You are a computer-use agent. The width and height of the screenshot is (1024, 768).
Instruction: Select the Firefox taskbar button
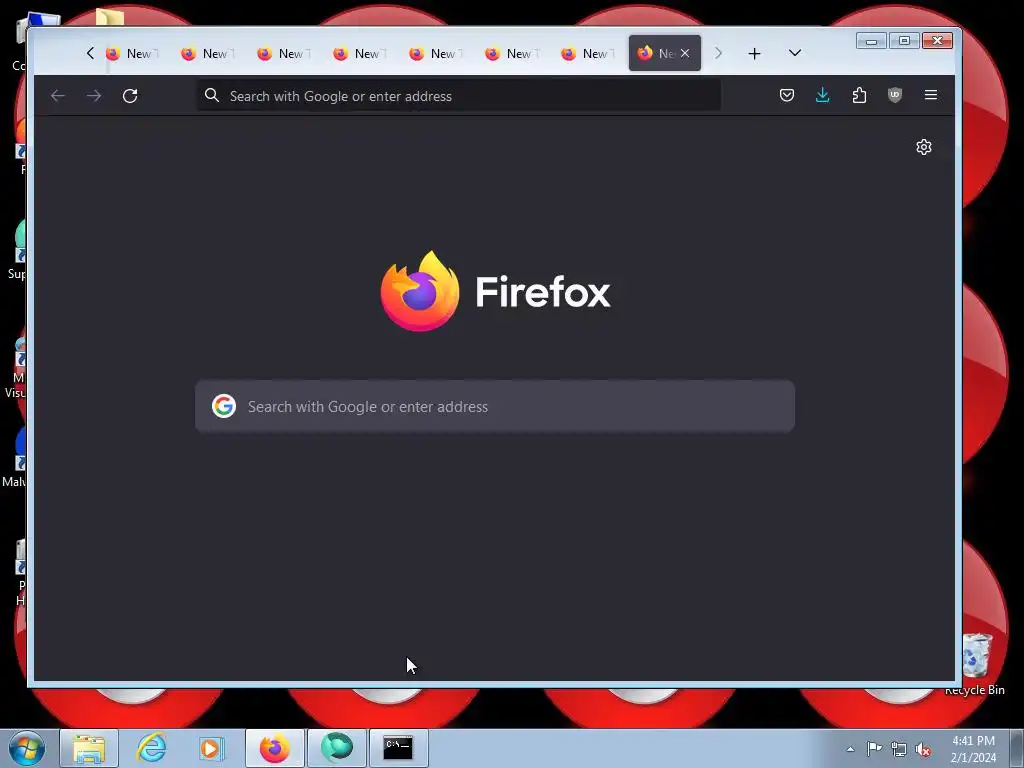click(275, 748)
